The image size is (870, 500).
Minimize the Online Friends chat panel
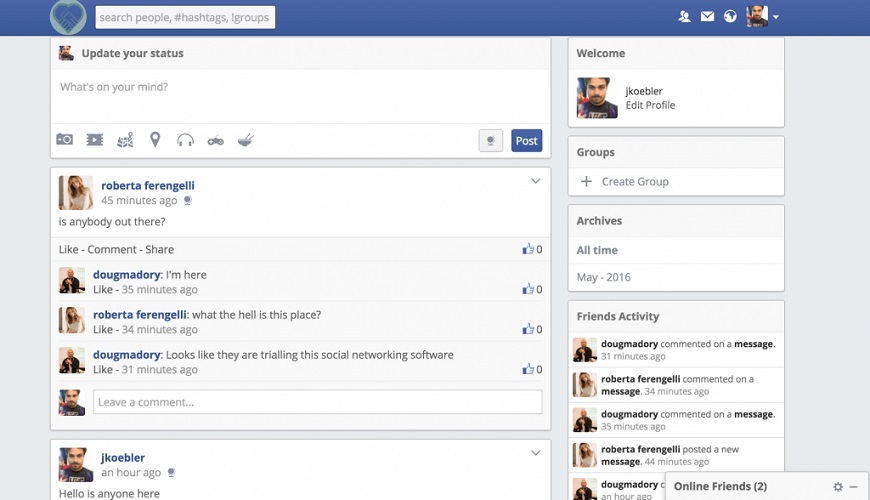[x=854, y=487]
